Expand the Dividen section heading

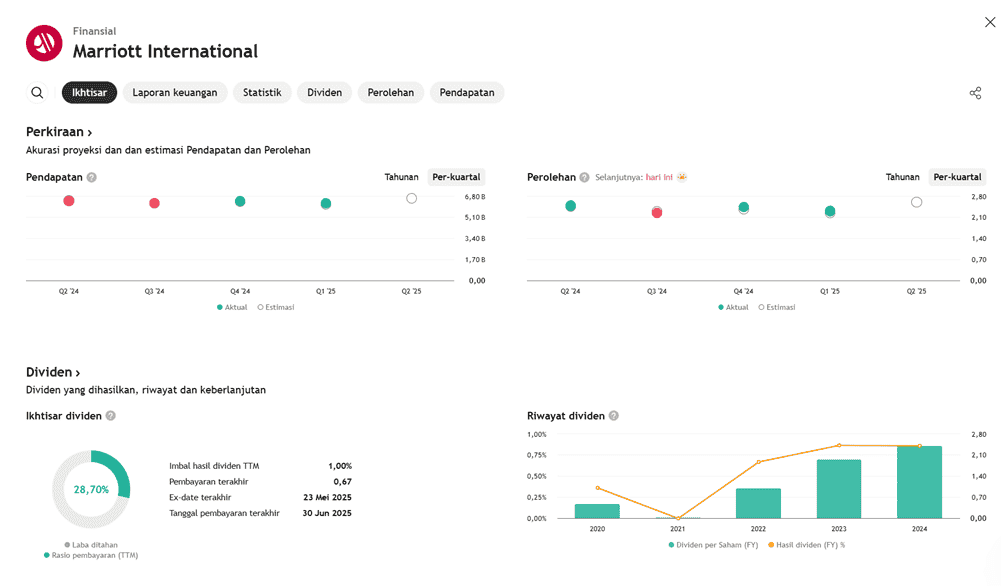point(53,372)
